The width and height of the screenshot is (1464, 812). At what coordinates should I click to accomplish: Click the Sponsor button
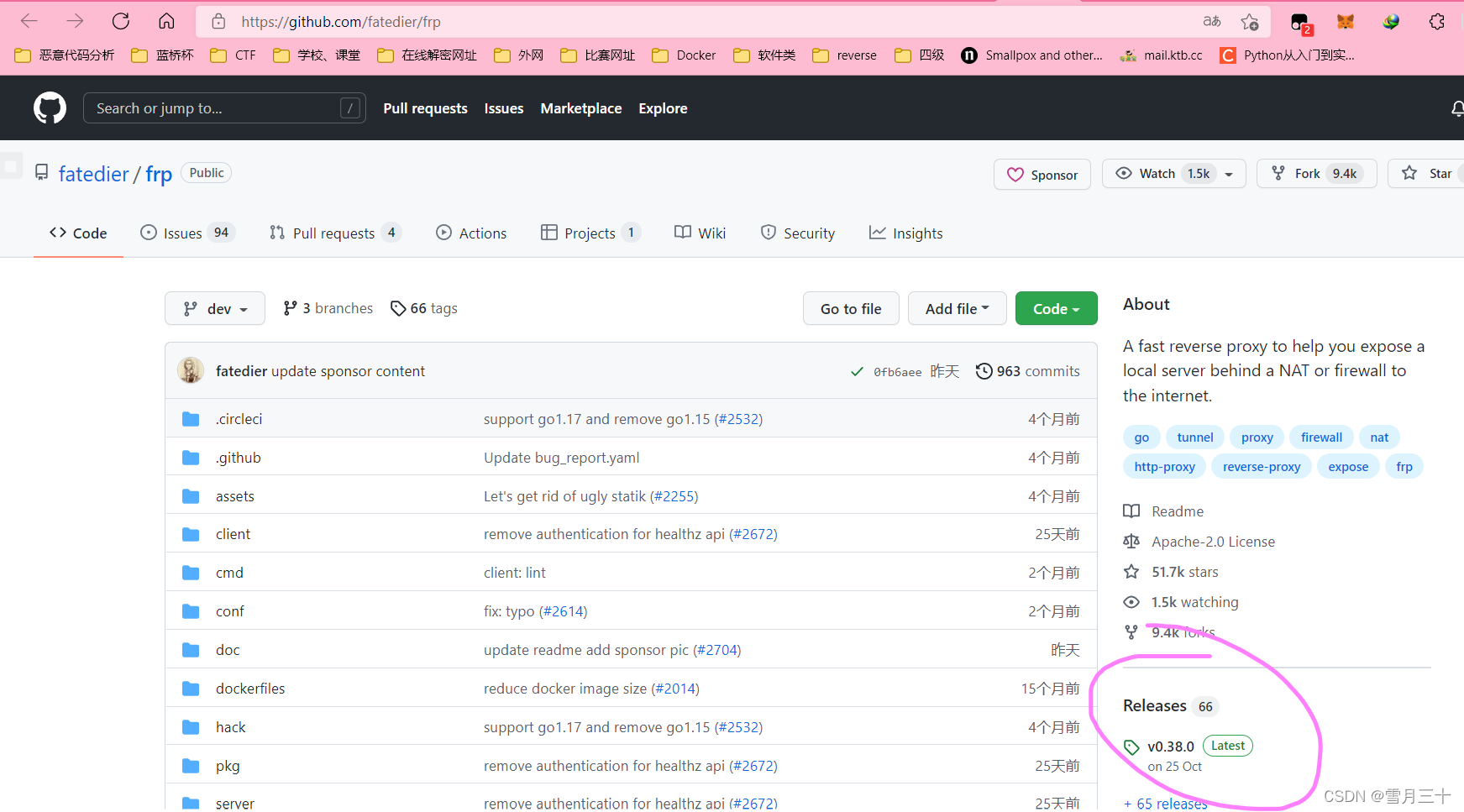tap(1042, 174)
